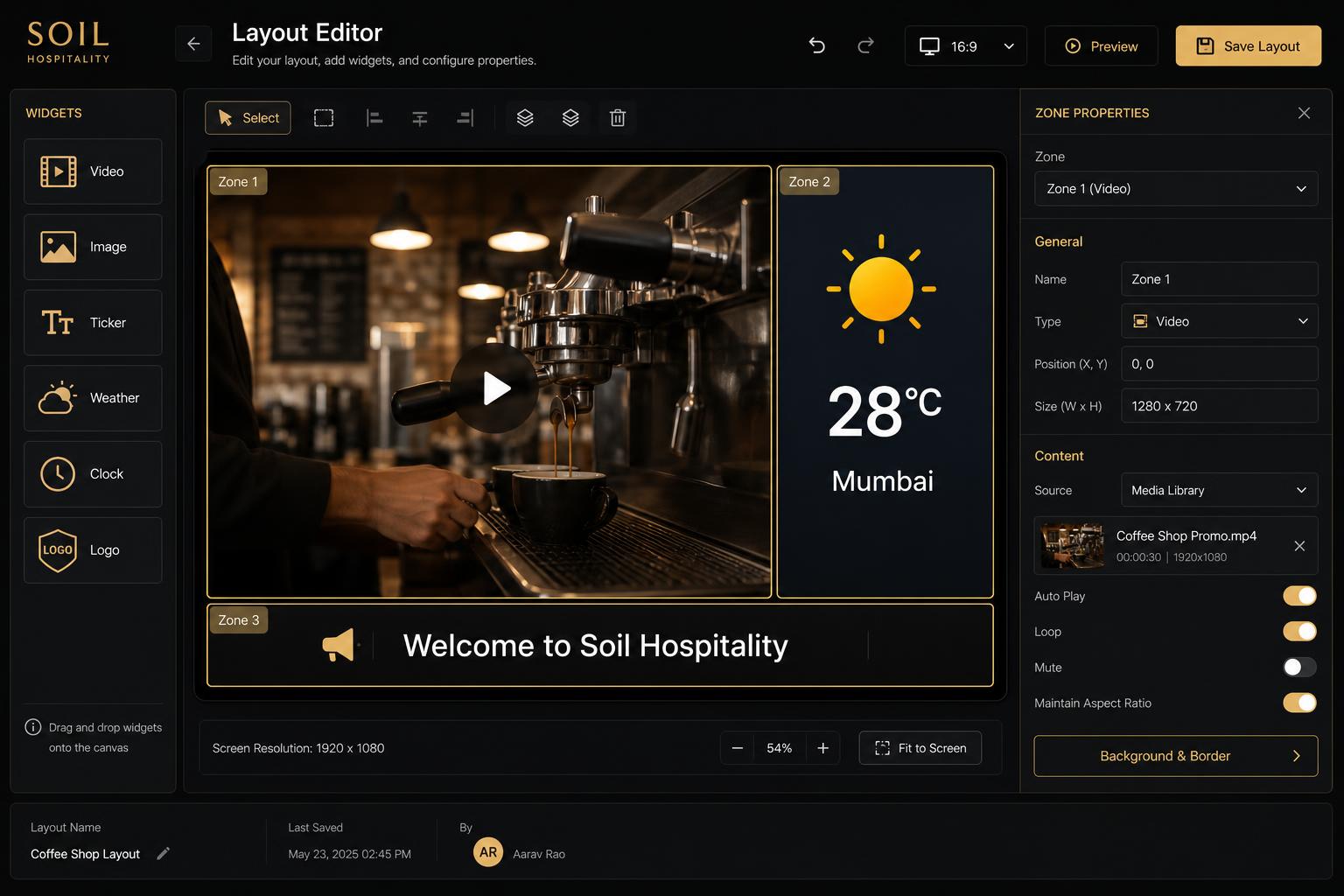The height and width of the screenshot is (896, 1344).
Task: Click the Aarav Rao name
Action: 539,854
